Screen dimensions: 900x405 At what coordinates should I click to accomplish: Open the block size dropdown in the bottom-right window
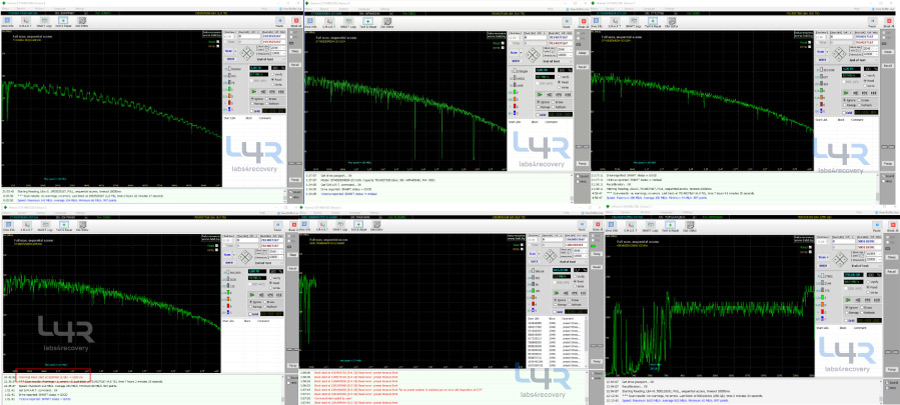(873, 254)
